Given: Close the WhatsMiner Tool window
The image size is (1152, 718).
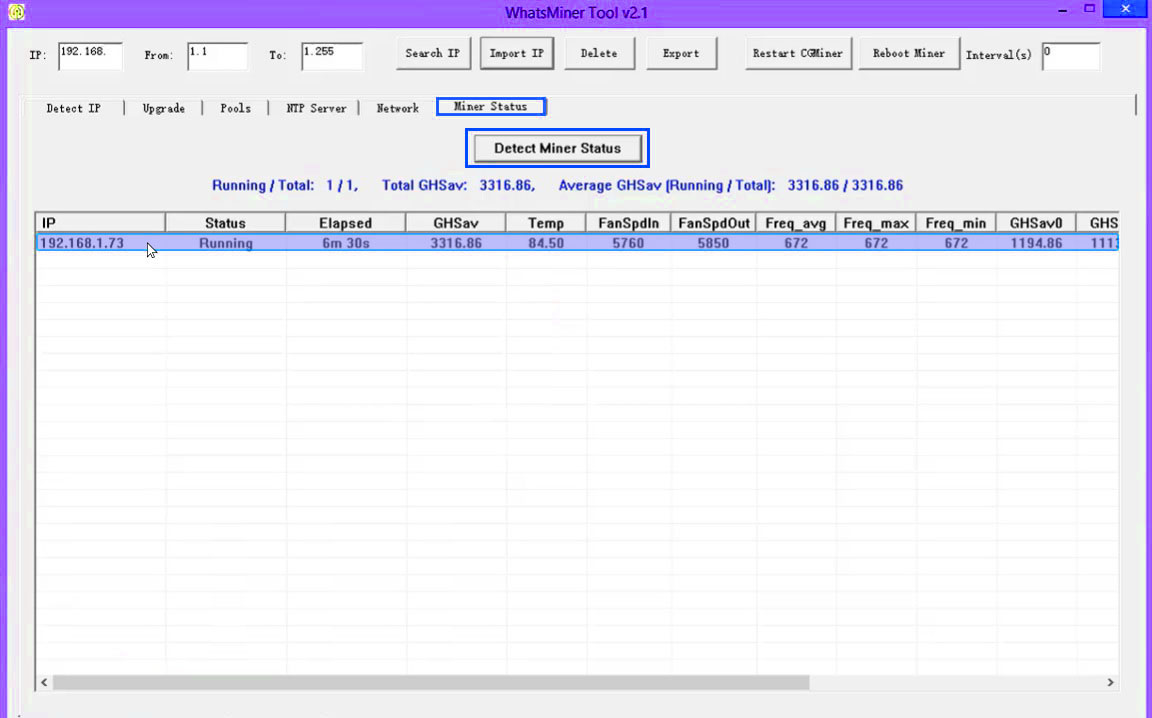Looking at the screenshot, I should point(1125,9).
